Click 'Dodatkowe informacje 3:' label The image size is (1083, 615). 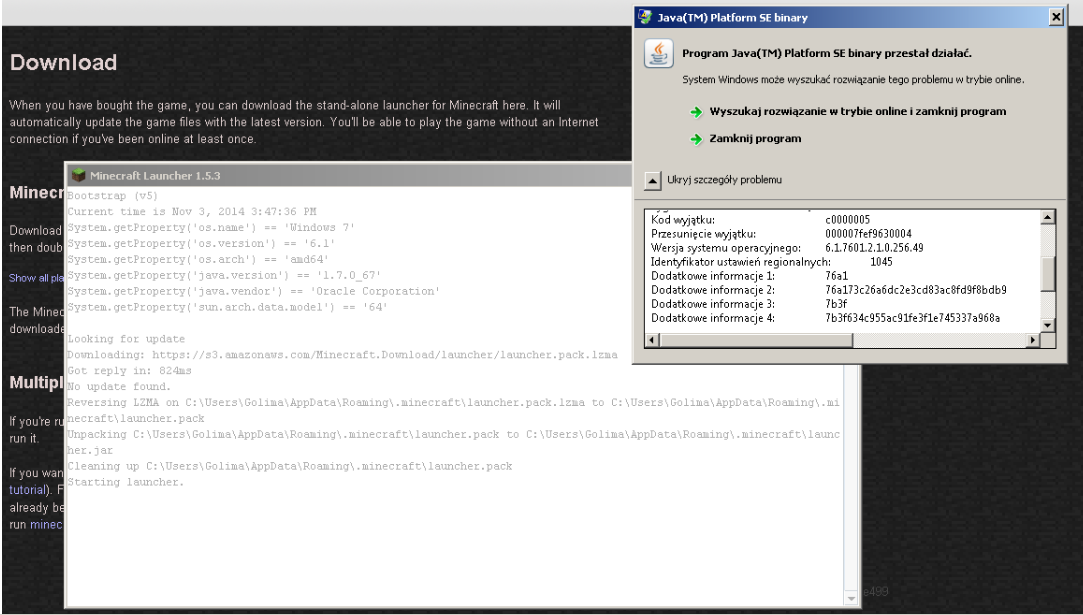[x=713, y=304]
